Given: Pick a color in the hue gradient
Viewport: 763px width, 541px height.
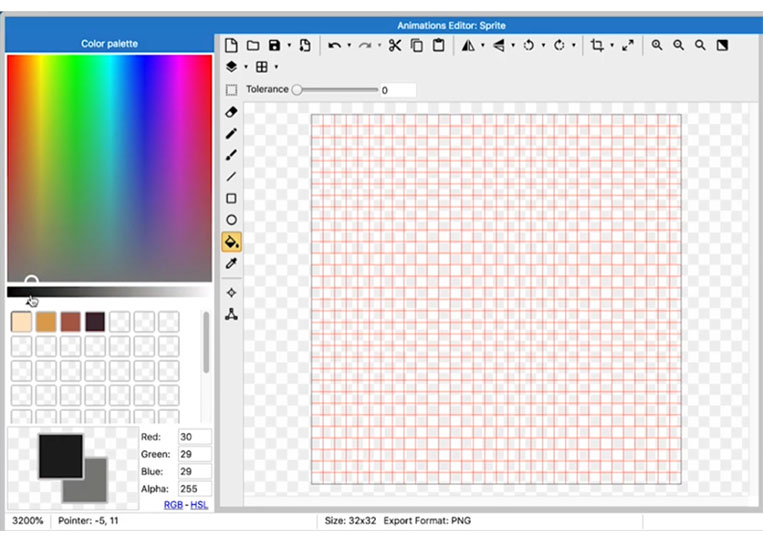Looking at the screenshot, I should pos(109,168).
